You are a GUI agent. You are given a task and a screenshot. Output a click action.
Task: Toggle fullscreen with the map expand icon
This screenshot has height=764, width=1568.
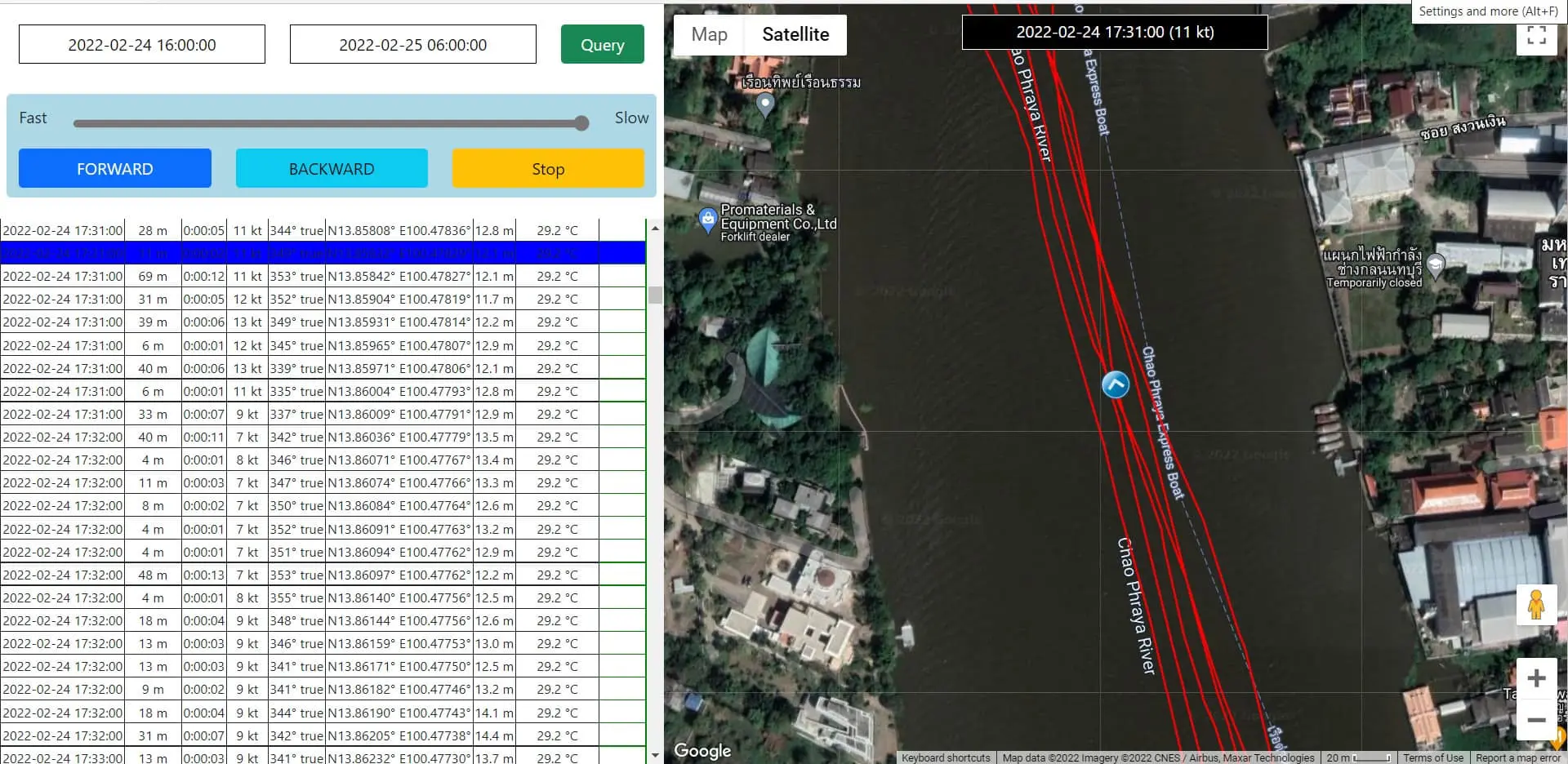1538,35
